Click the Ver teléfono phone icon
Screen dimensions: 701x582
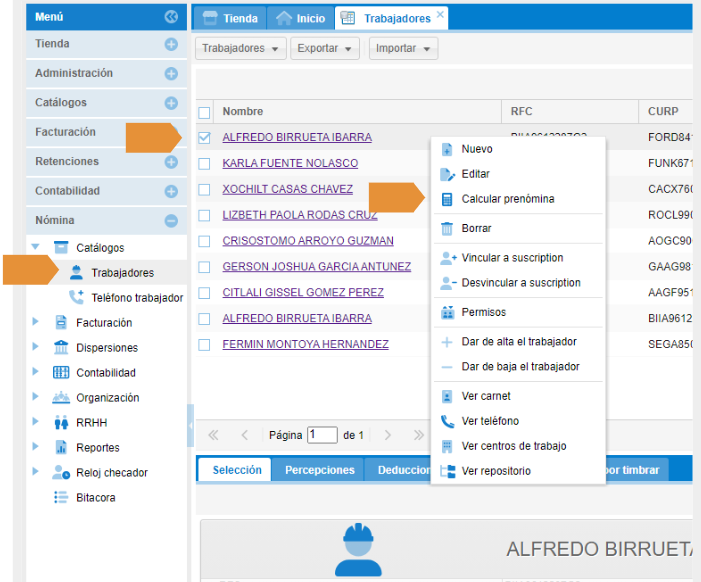coord(447,422)
